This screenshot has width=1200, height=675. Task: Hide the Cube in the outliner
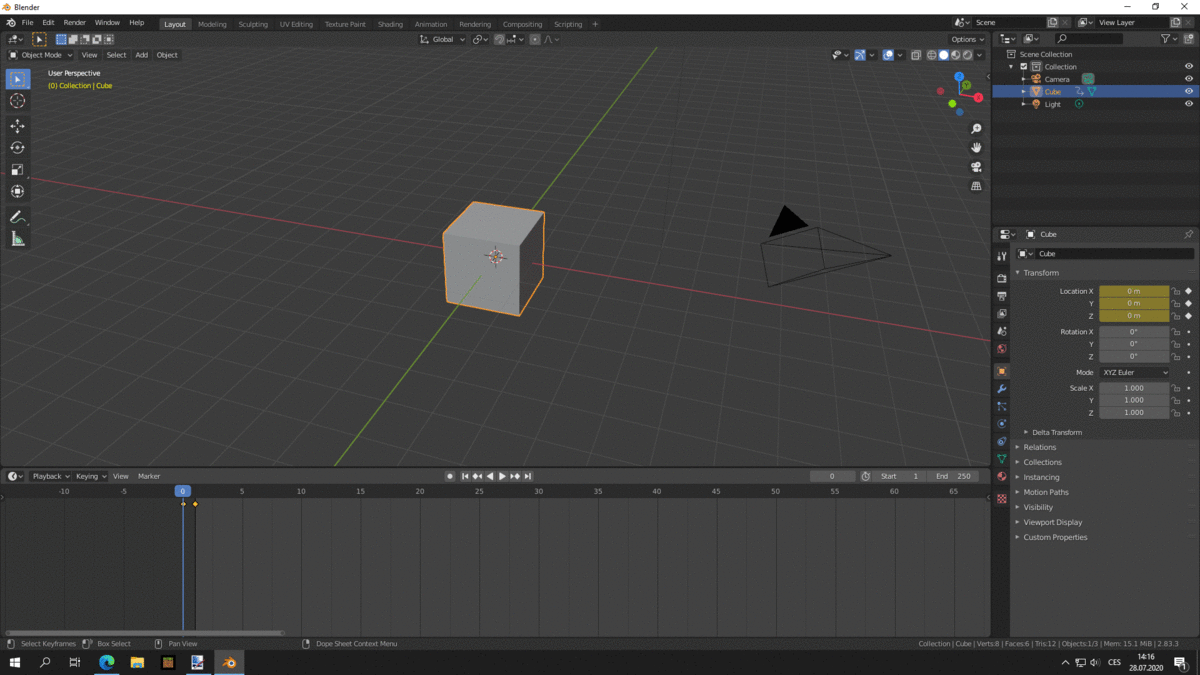(1189, 91)
